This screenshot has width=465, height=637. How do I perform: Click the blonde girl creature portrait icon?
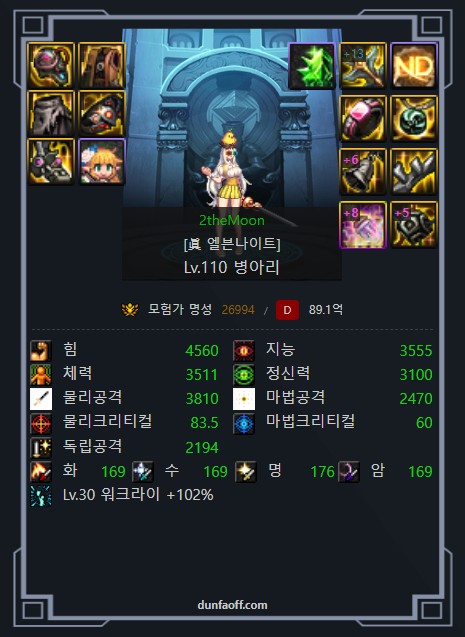(x=102, y=161)
